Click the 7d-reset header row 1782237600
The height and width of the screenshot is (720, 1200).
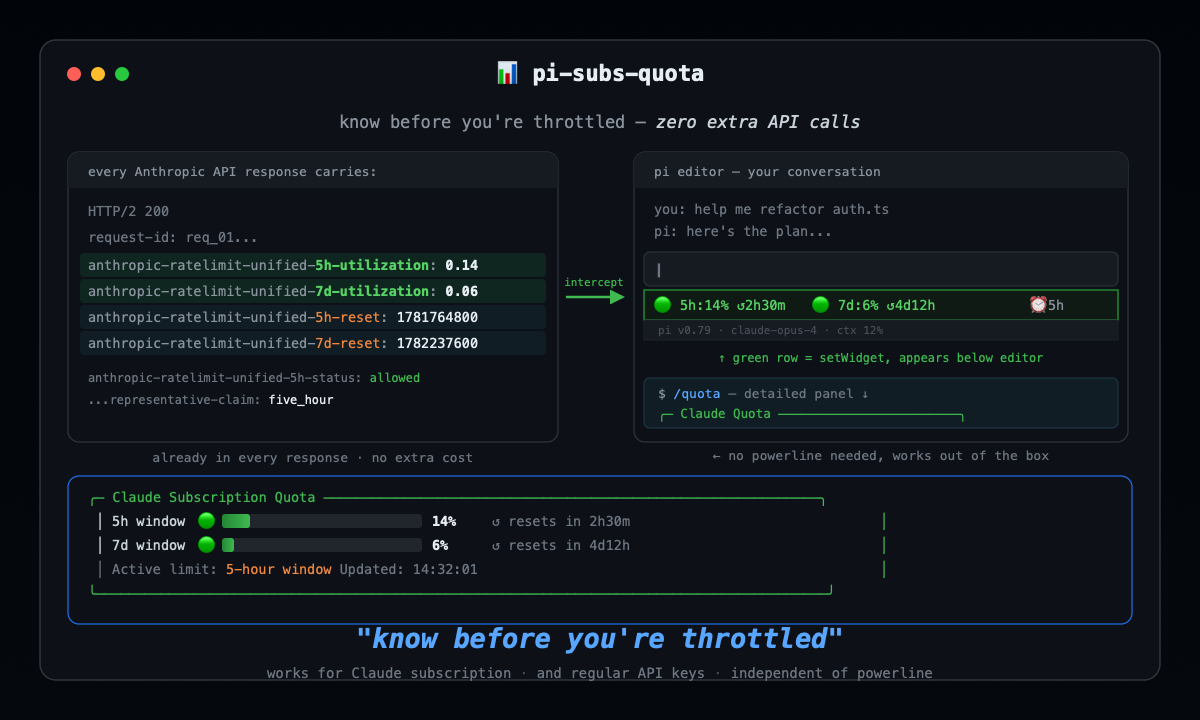(313, 343)
